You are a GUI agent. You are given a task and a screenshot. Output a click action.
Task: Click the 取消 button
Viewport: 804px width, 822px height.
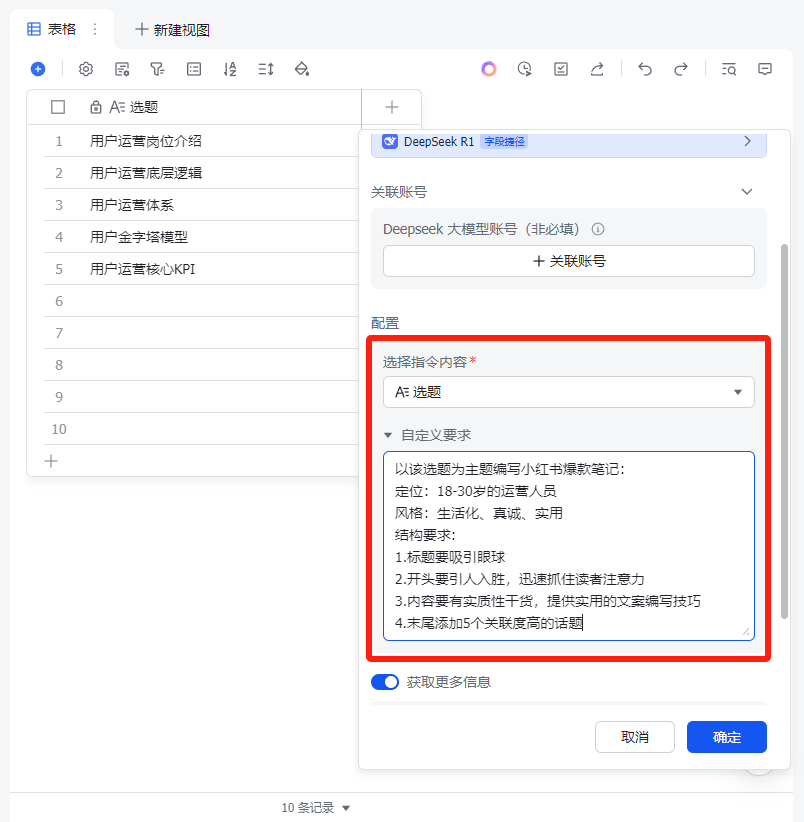coord(634,737)
